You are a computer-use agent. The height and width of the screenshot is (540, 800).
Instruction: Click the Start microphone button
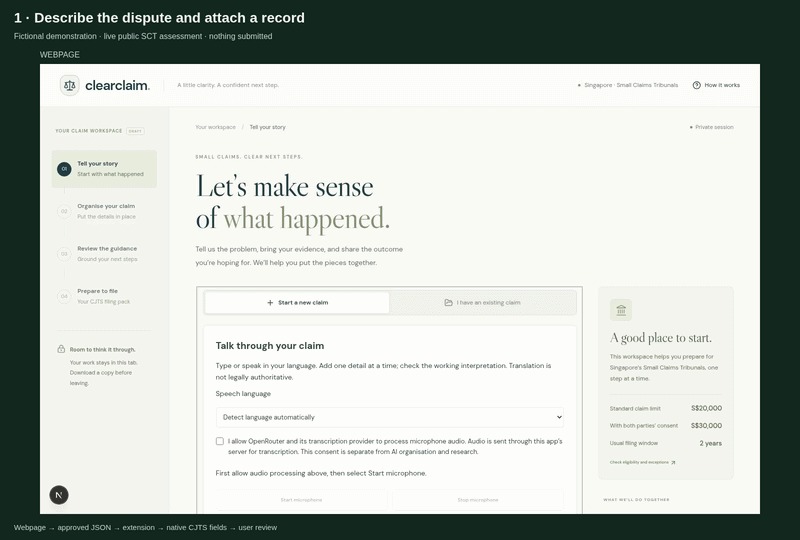click(x=301, y=500)
